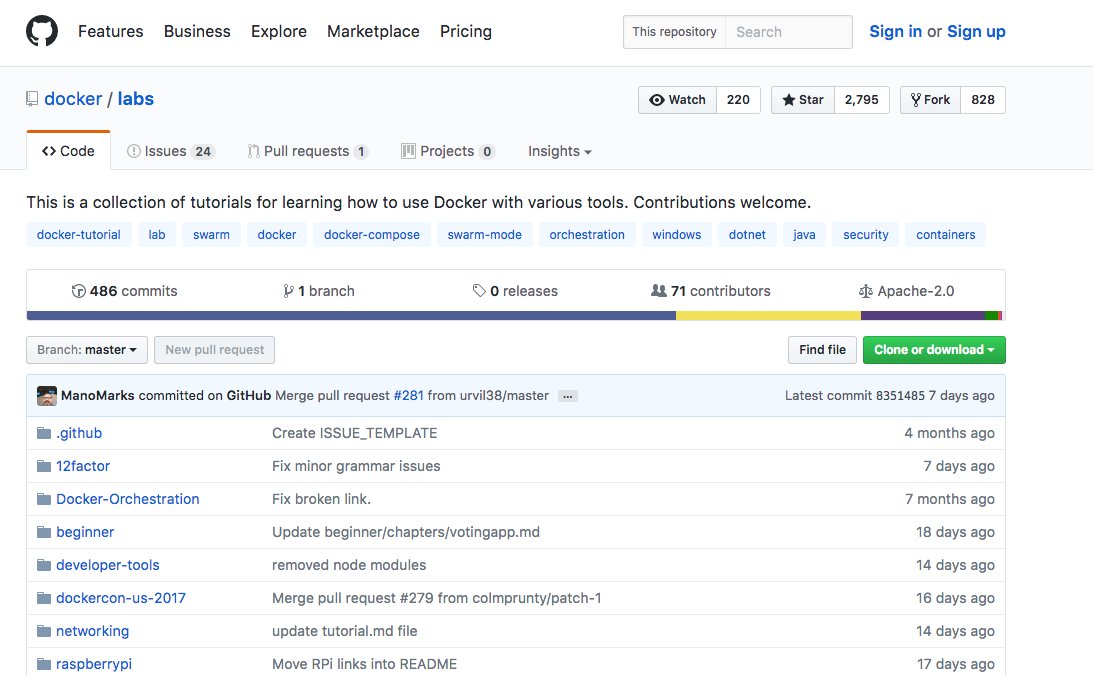Click the developer-tools folder icon
1093x676 pixels.
44,565
